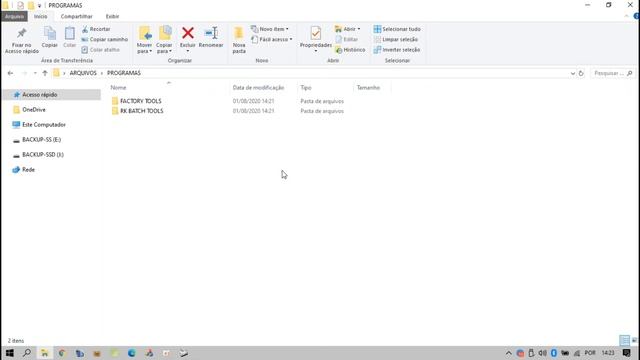Open taskbar search
Screen dimensions: 640x360
coord(27,353)
